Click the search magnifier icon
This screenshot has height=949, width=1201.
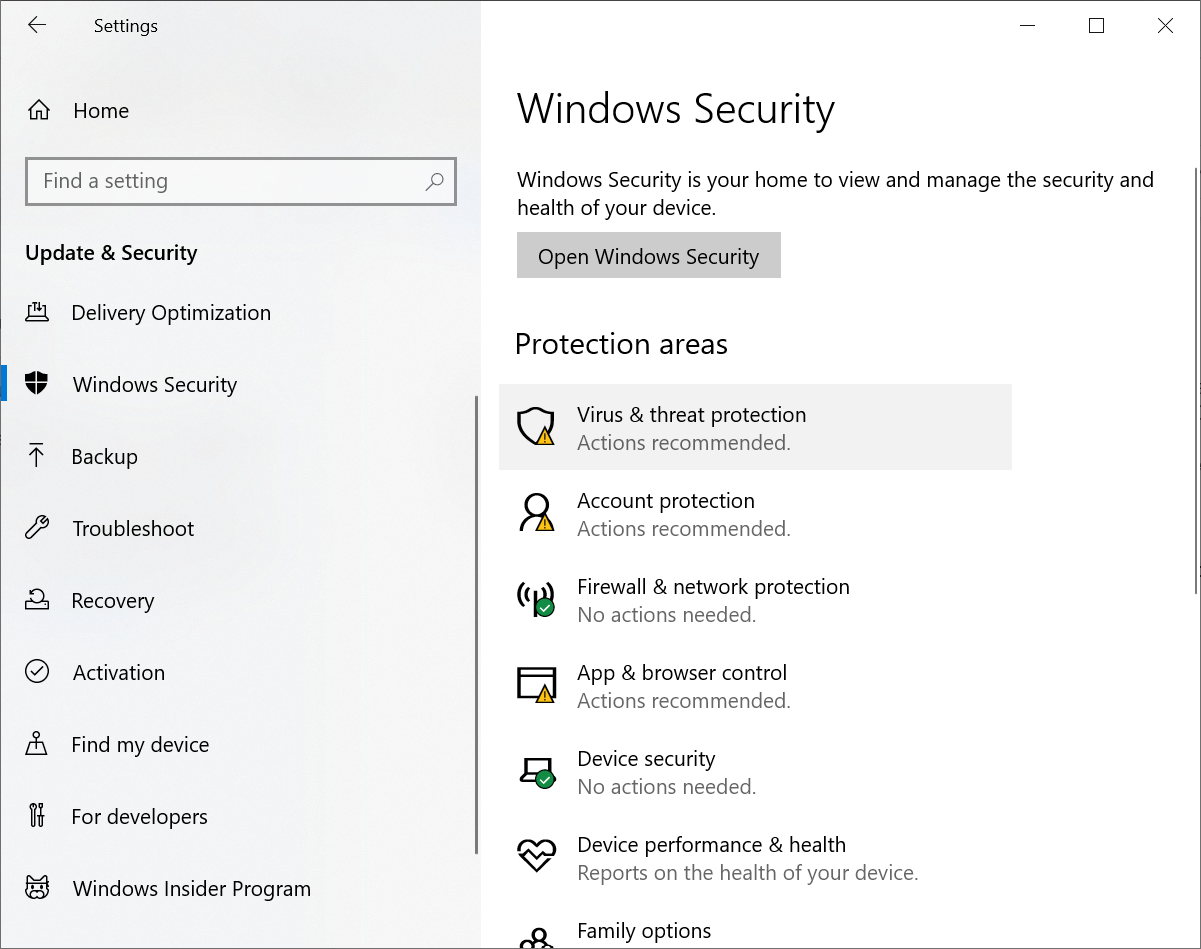[x=434, y=182]
